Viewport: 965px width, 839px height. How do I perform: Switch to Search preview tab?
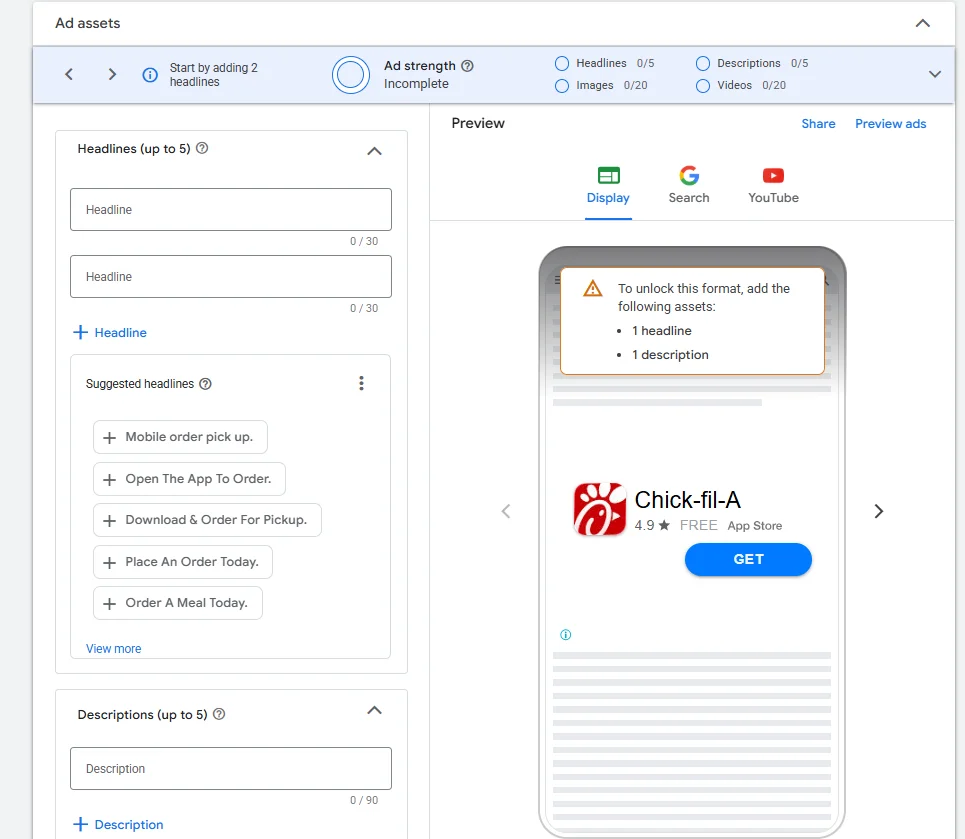click(689, 186)
